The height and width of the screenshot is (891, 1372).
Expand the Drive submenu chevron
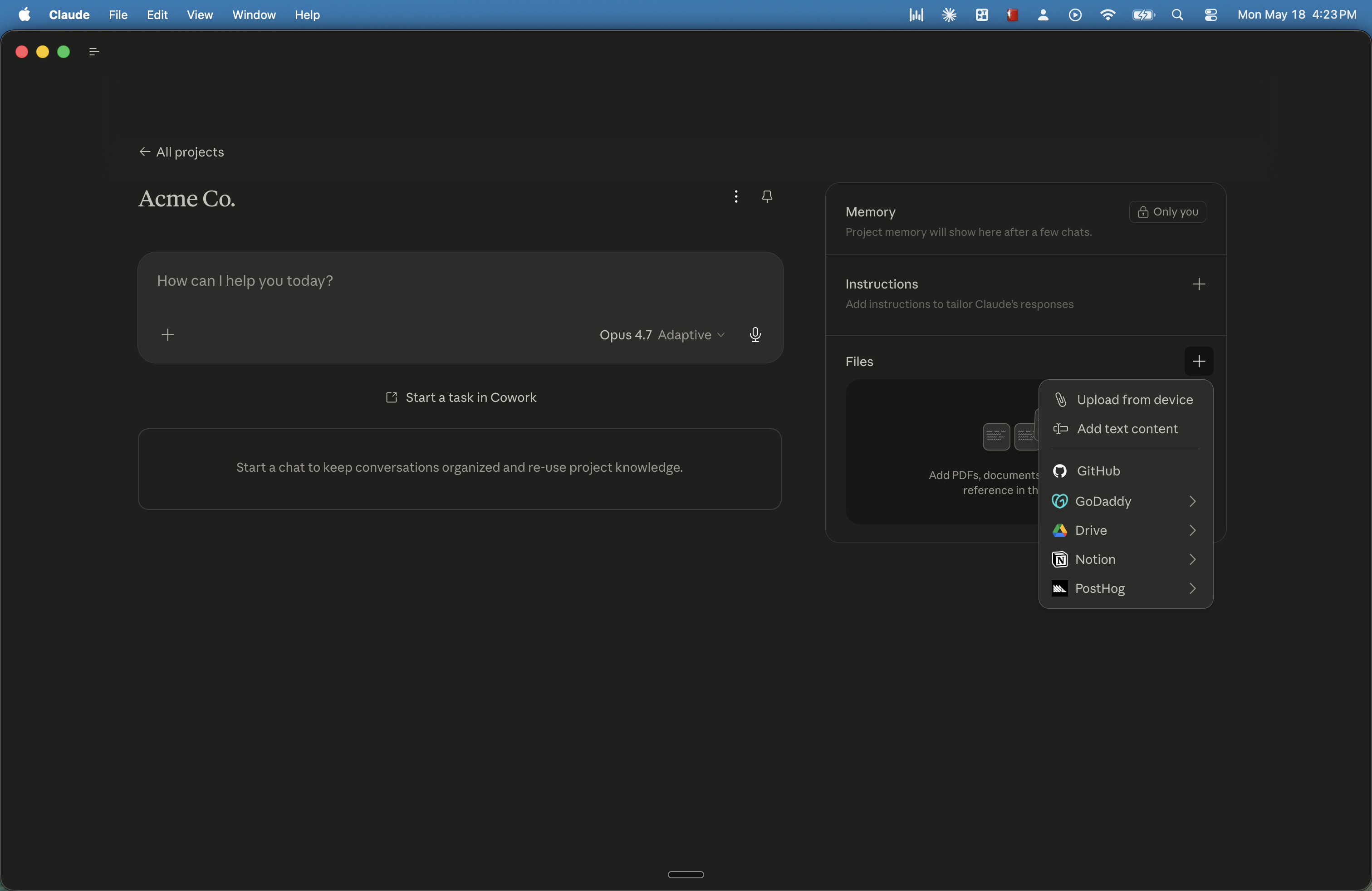1192,530
